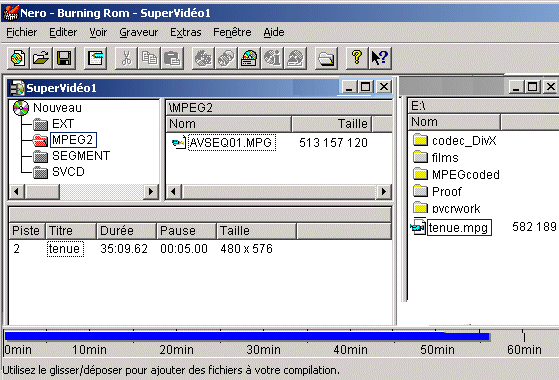The height and width of the screenshot is (380, 559).
Task: Click the right scroll arrow under the folder tree
Action: 151,192
